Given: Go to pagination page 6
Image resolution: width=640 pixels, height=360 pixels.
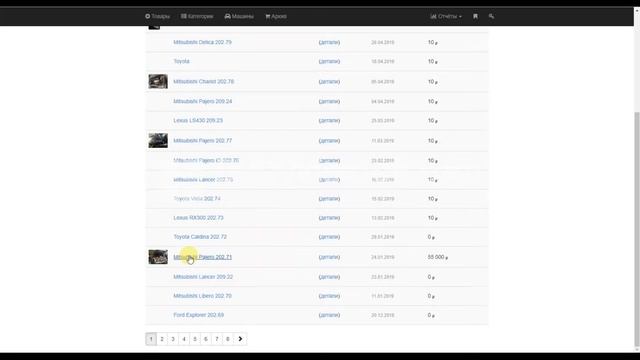Looking at the screenshot, I should [x=206, y=339].
